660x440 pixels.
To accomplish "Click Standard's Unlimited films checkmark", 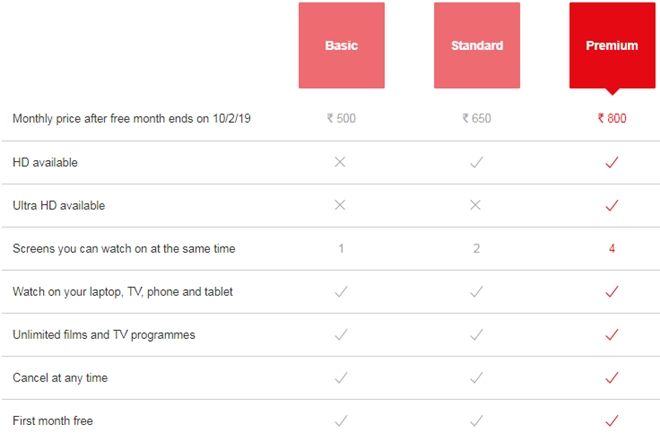I will click(x=476, y=335).
